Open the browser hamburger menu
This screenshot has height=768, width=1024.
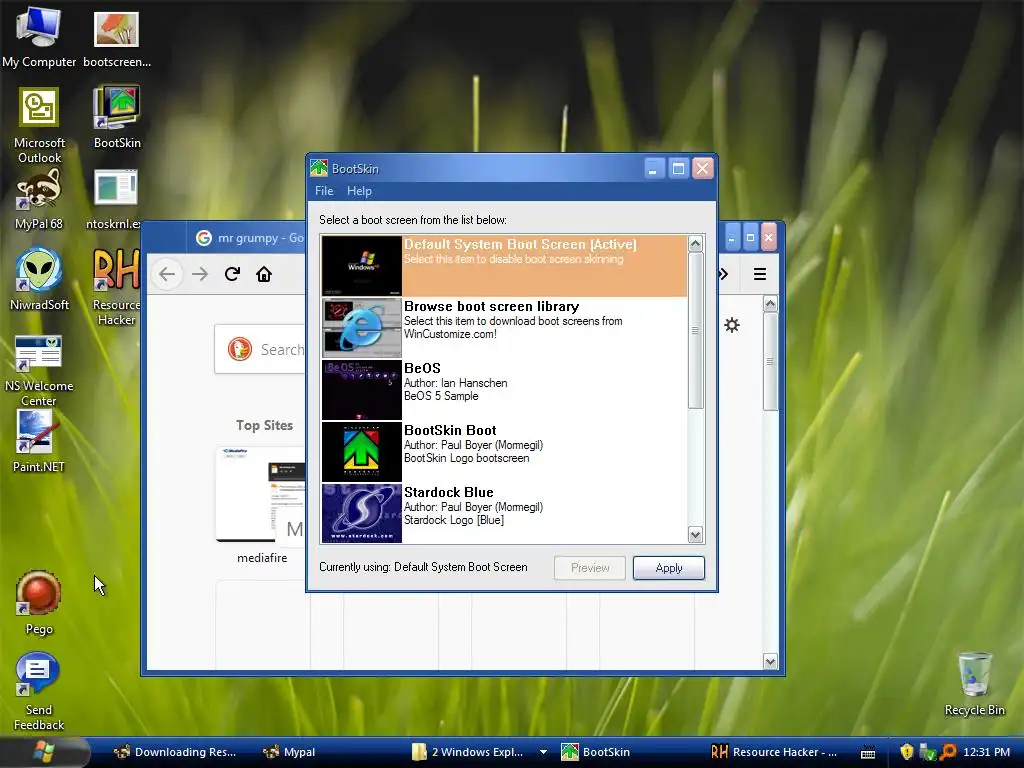tap(760, 274)
